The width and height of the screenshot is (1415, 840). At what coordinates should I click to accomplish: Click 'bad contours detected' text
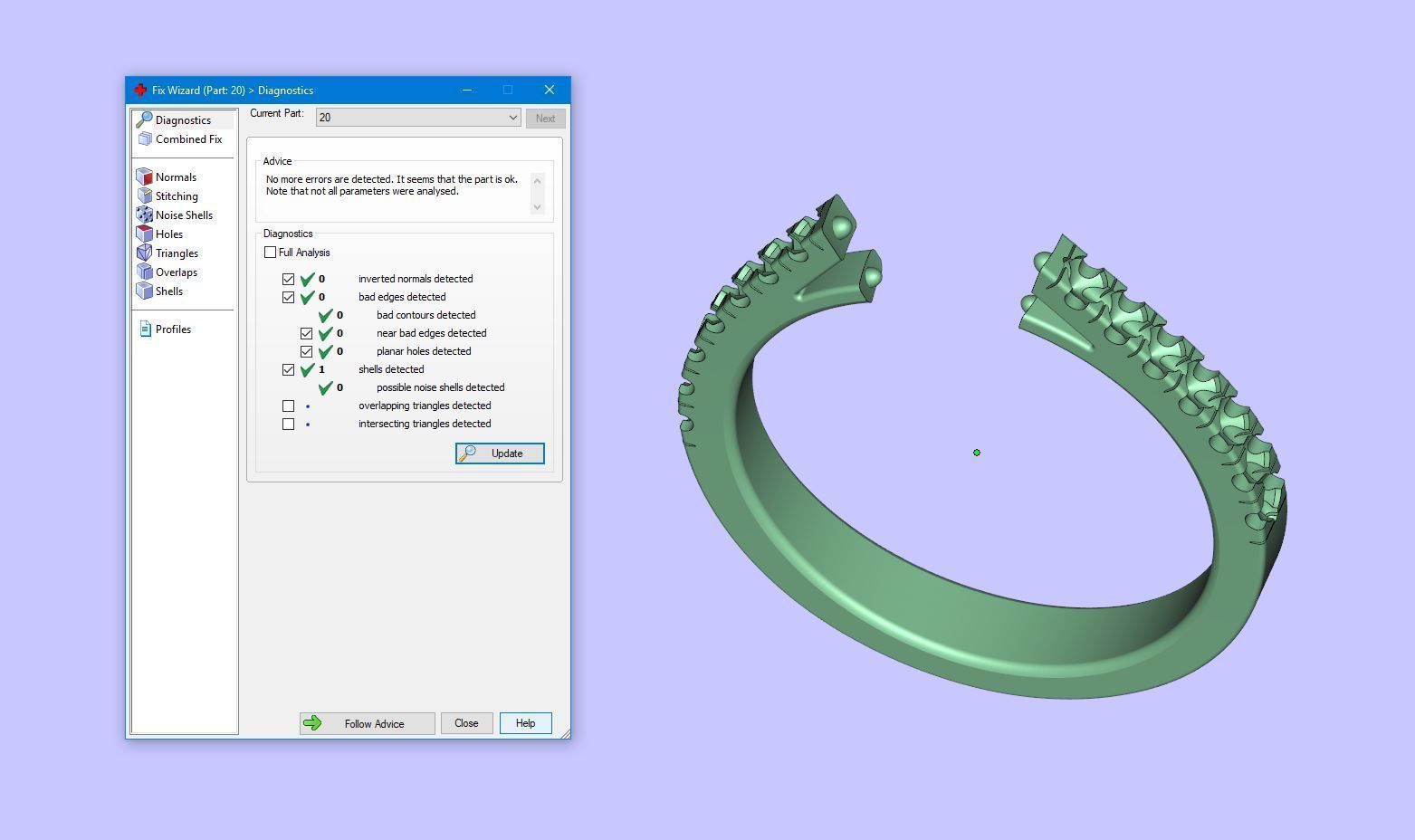(x=425, y=315)
